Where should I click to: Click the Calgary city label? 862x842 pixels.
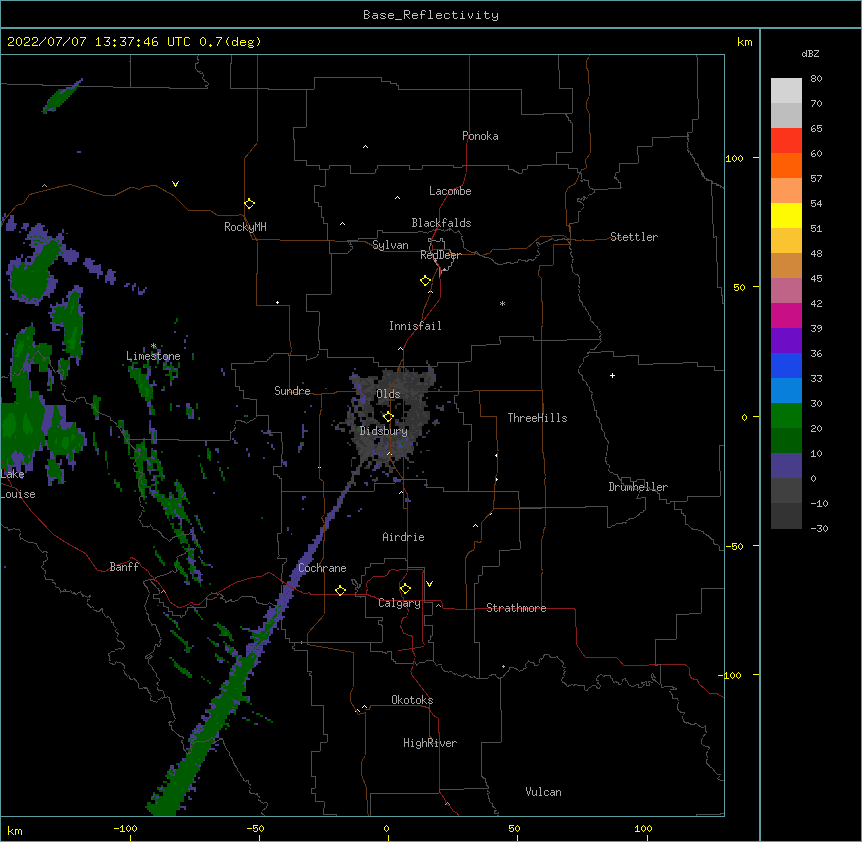(399, 603)
